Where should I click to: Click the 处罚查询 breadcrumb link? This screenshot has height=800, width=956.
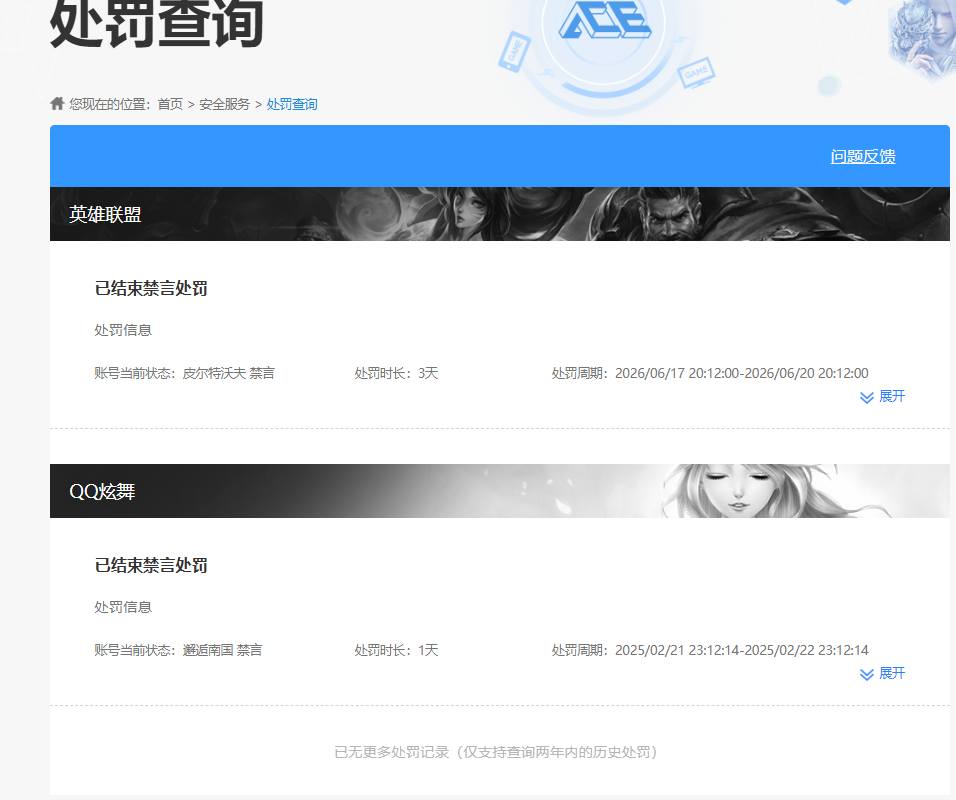292,104
